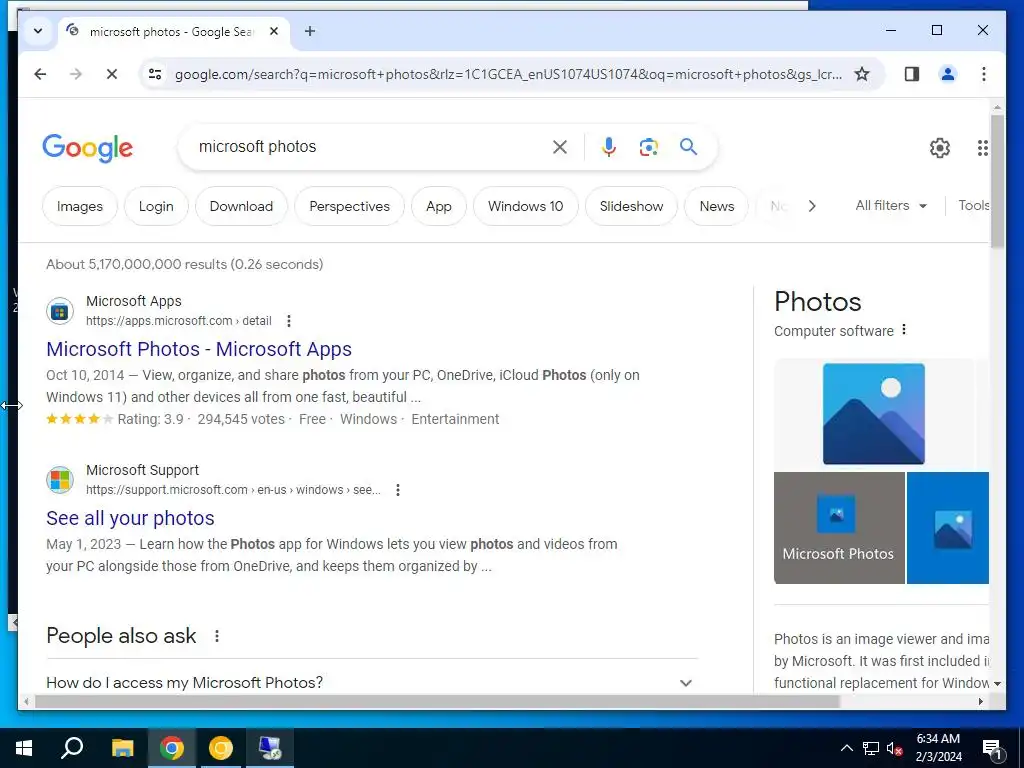Image resolution: width=1024 pixels, height=768 pixels.
Task: Open Microsoft Photos labeled thumbnail
Action: 839,528
